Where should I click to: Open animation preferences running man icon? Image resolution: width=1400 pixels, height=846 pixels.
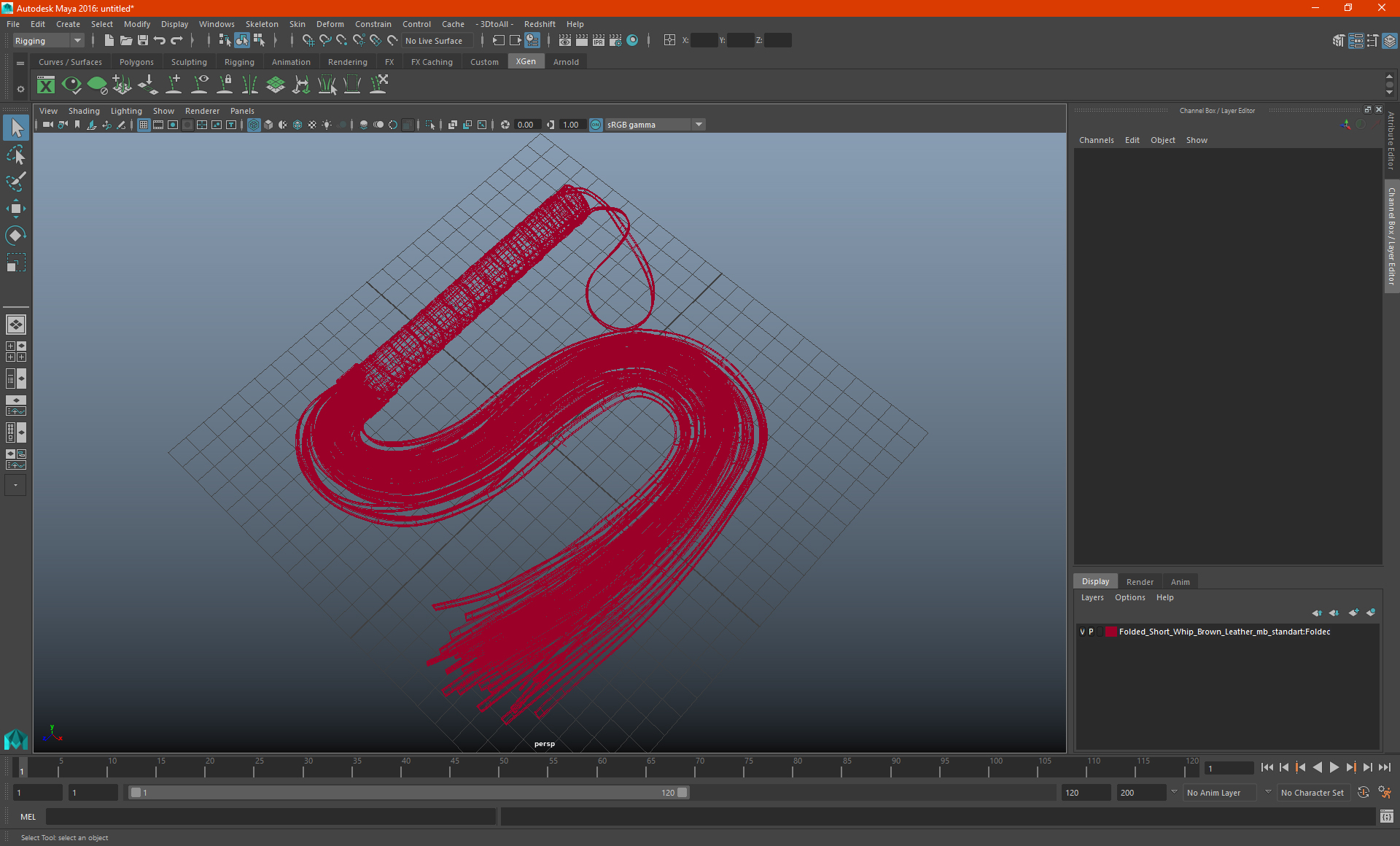point(1385,793)
